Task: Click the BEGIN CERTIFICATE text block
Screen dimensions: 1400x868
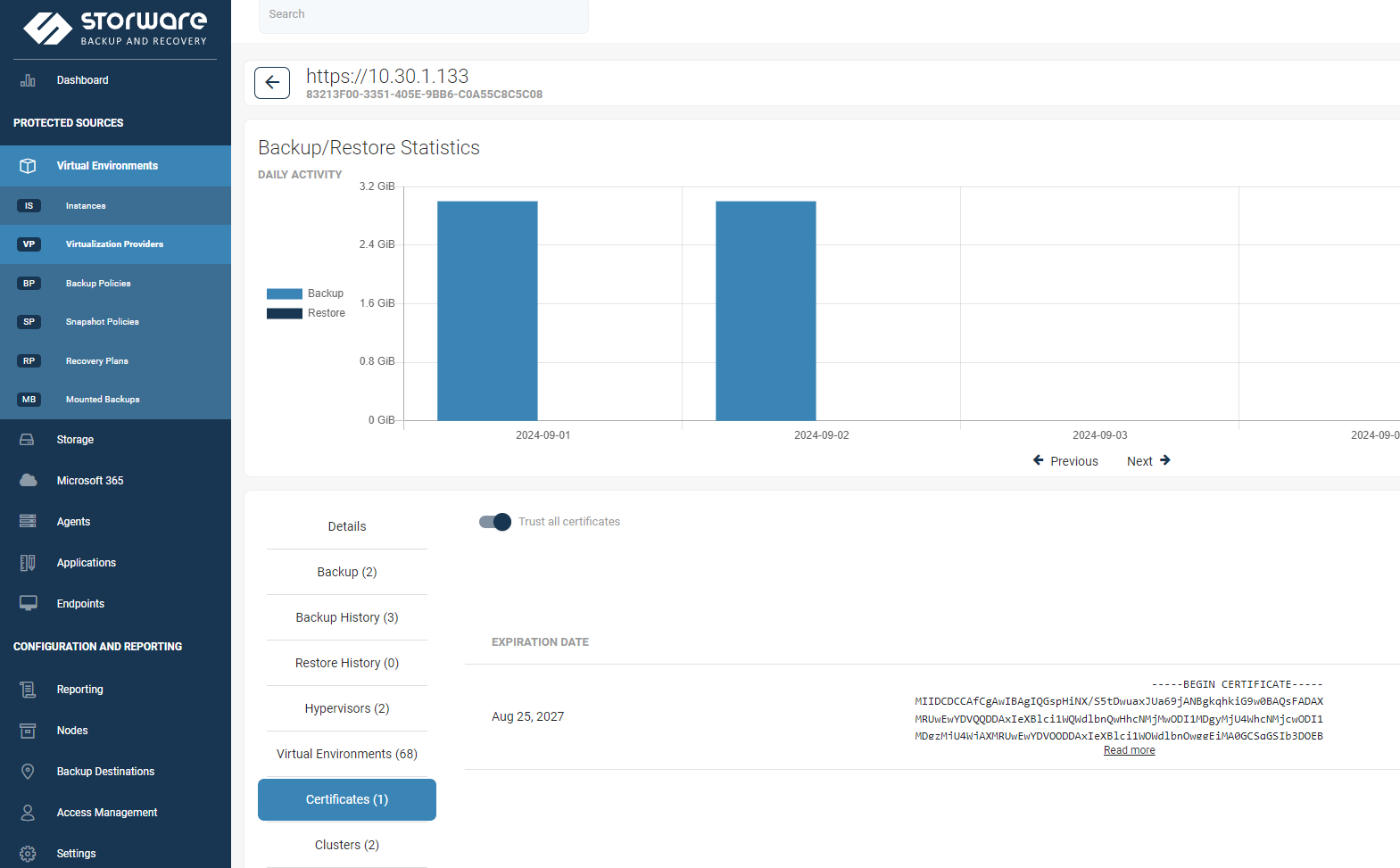Action: 1119,710
